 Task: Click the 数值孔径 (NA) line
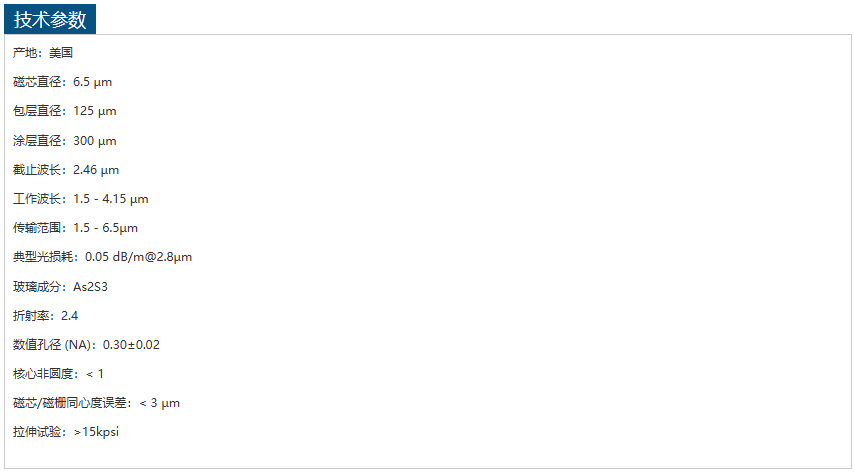click(86, 345)
